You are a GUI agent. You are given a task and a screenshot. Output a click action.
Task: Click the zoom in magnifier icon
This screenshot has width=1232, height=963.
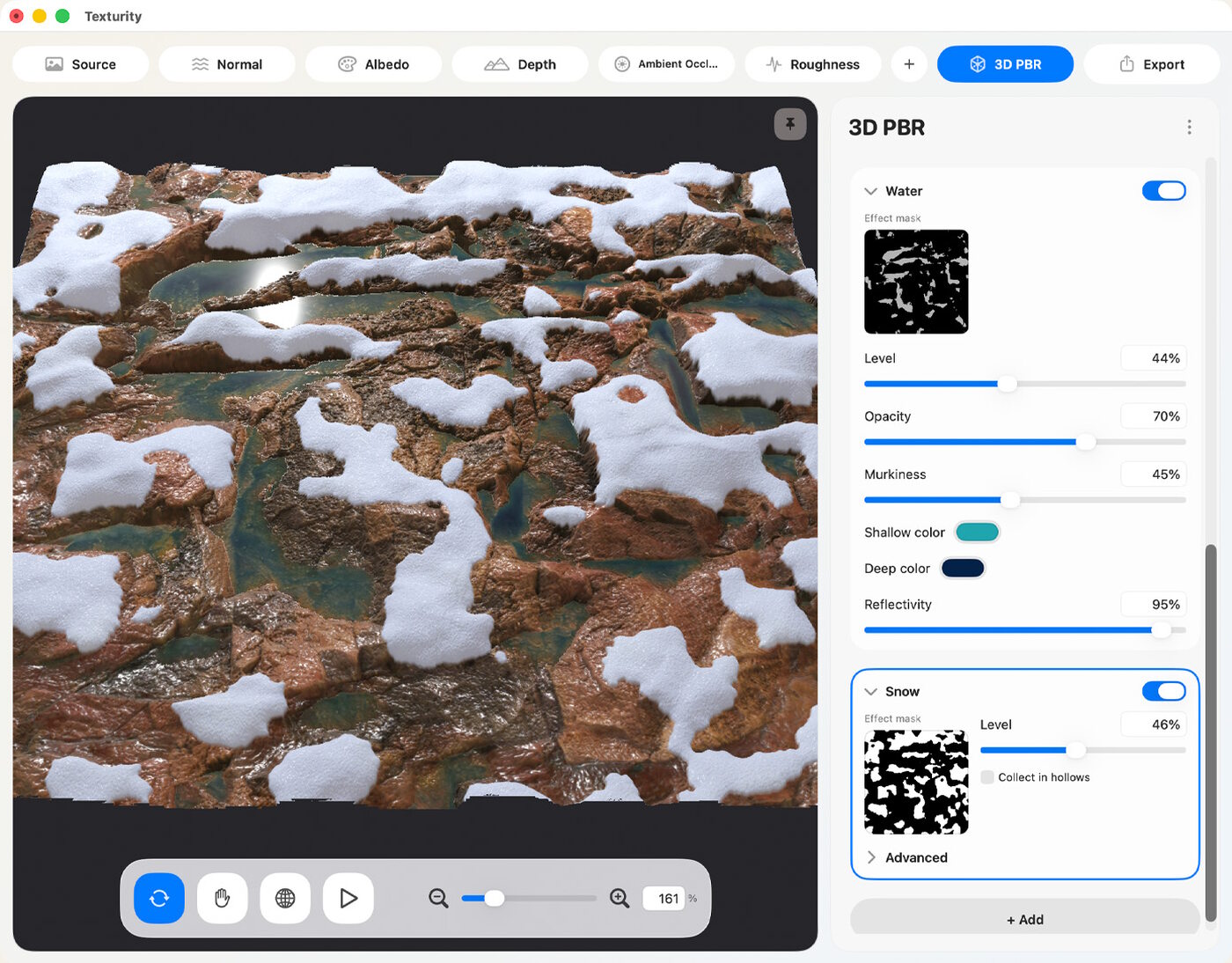[x=620, y=898]
